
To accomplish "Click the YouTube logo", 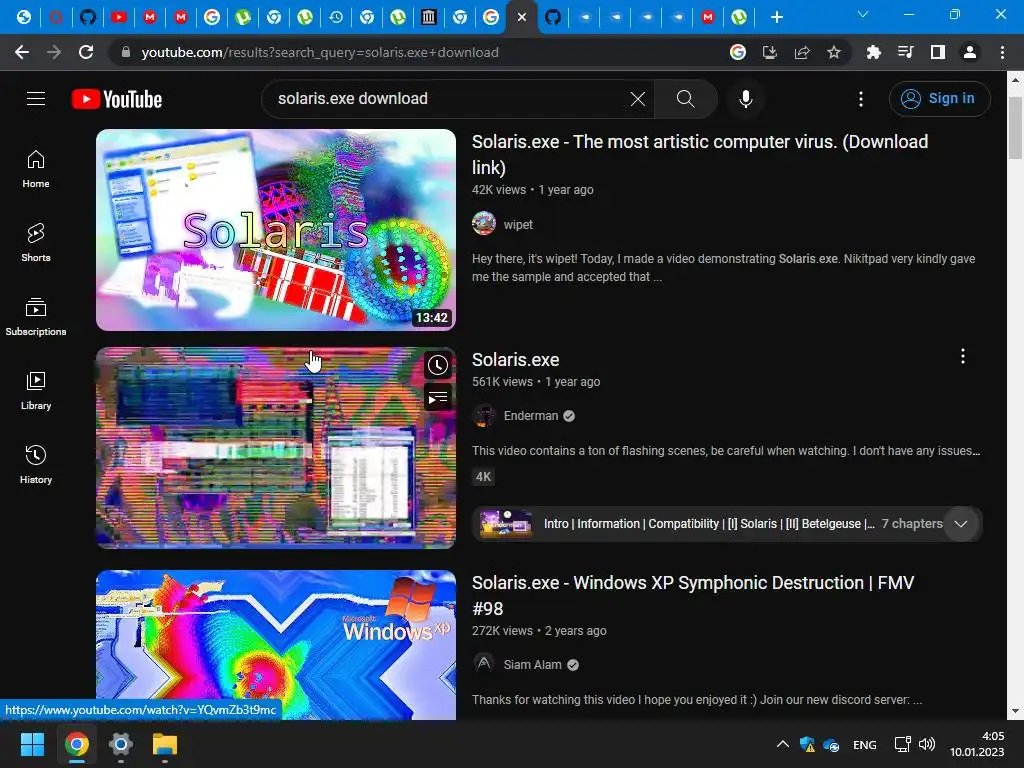I will coord(117,99).
